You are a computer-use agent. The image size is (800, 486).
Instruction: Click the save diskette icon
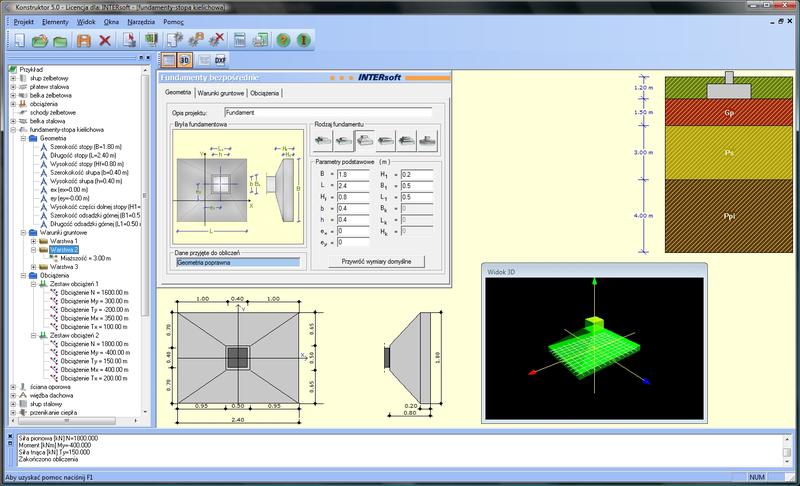pos(84,41)
